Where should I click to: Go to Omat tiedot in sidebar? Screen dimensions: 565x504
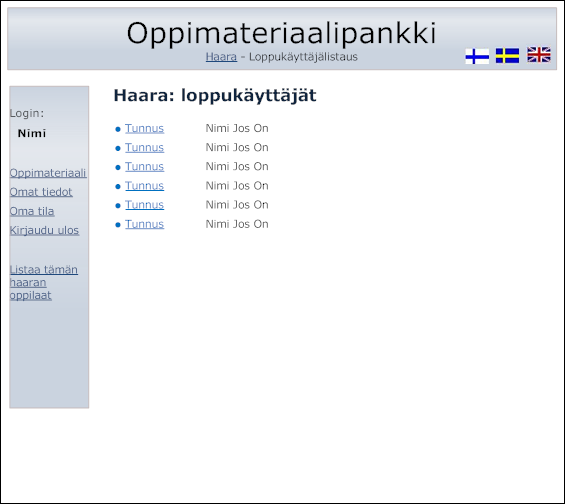(41, 192)
